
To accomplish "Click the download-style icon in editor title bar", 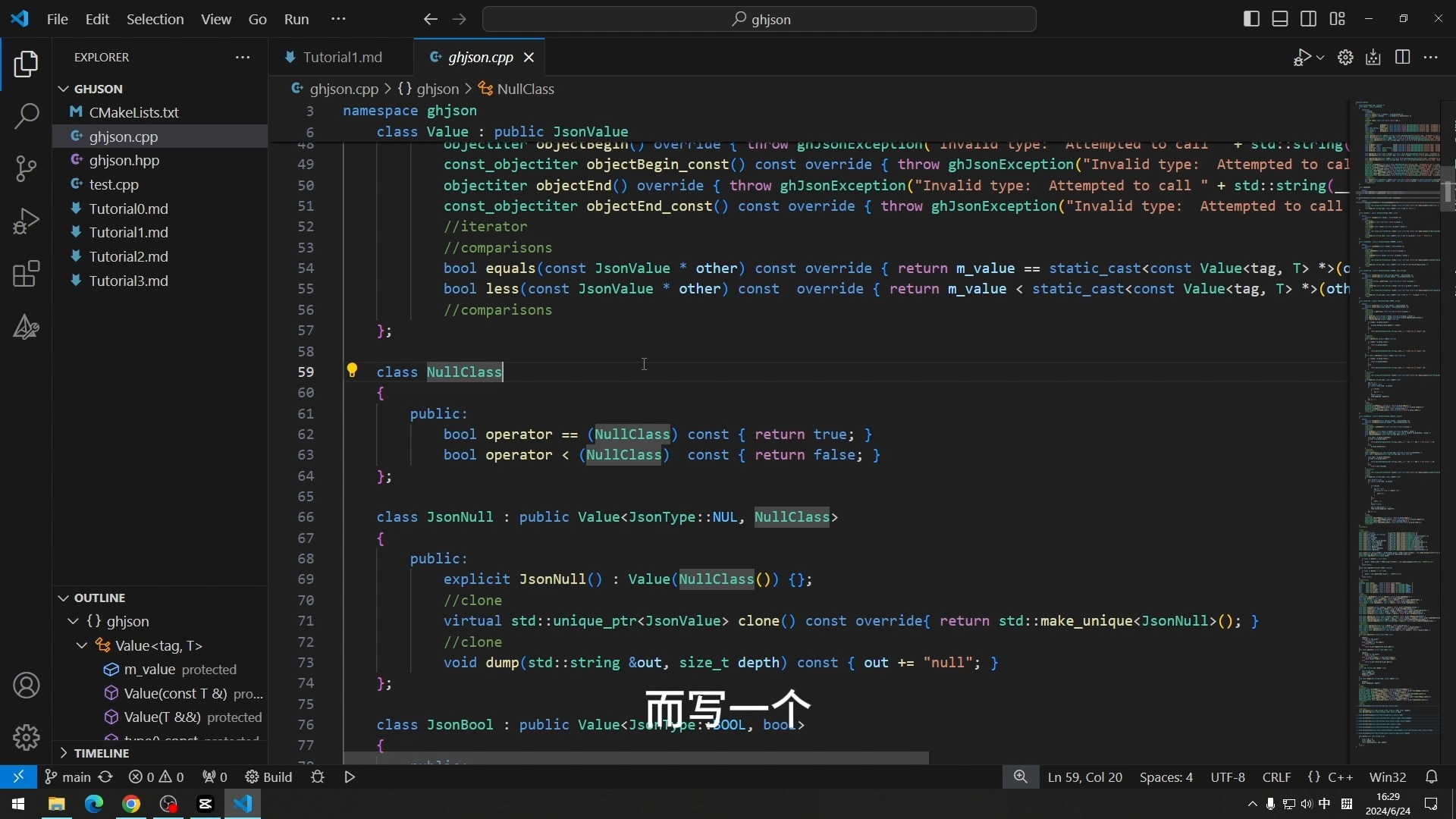I will click(x=1373, y=58).
